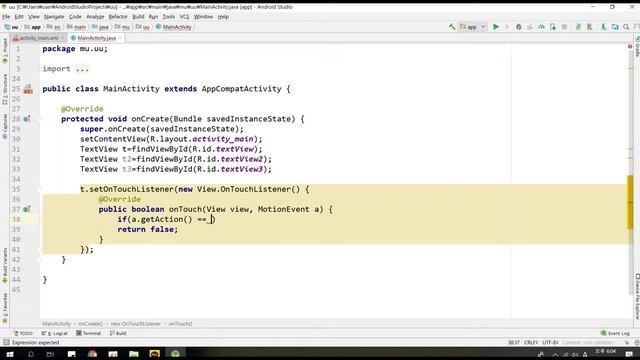
Task: Open the Run menu
Action: point(153,17)
